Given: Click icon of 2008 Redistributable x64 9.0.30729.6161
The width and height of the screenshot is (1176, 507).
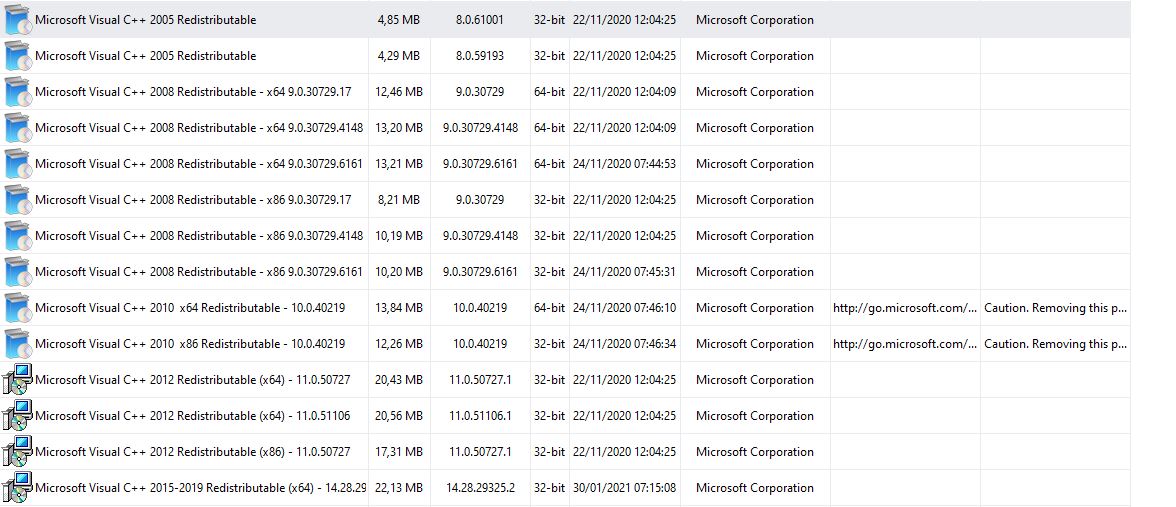Looking at the screenshot, I should coord(18,164).
